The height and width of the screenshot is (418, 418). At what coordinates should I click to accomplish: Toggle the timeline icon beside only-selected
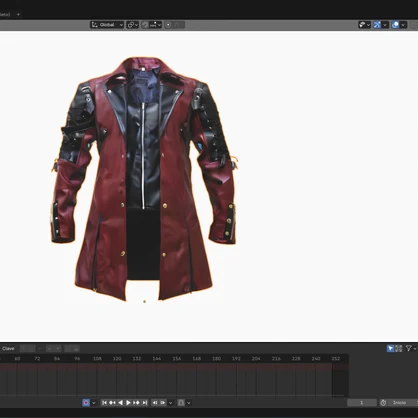399,349
